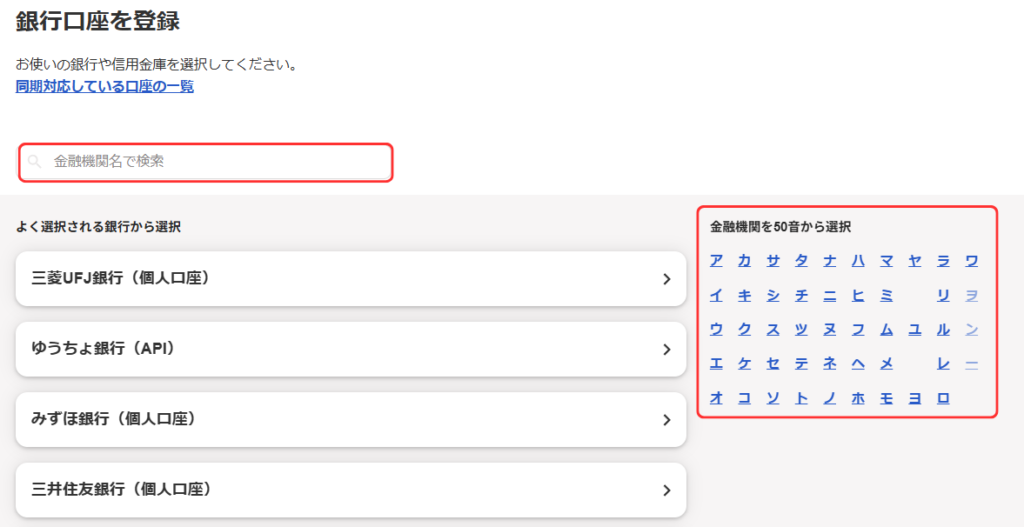
Task: Filter banks by kana オ
Action: [716, 397]
